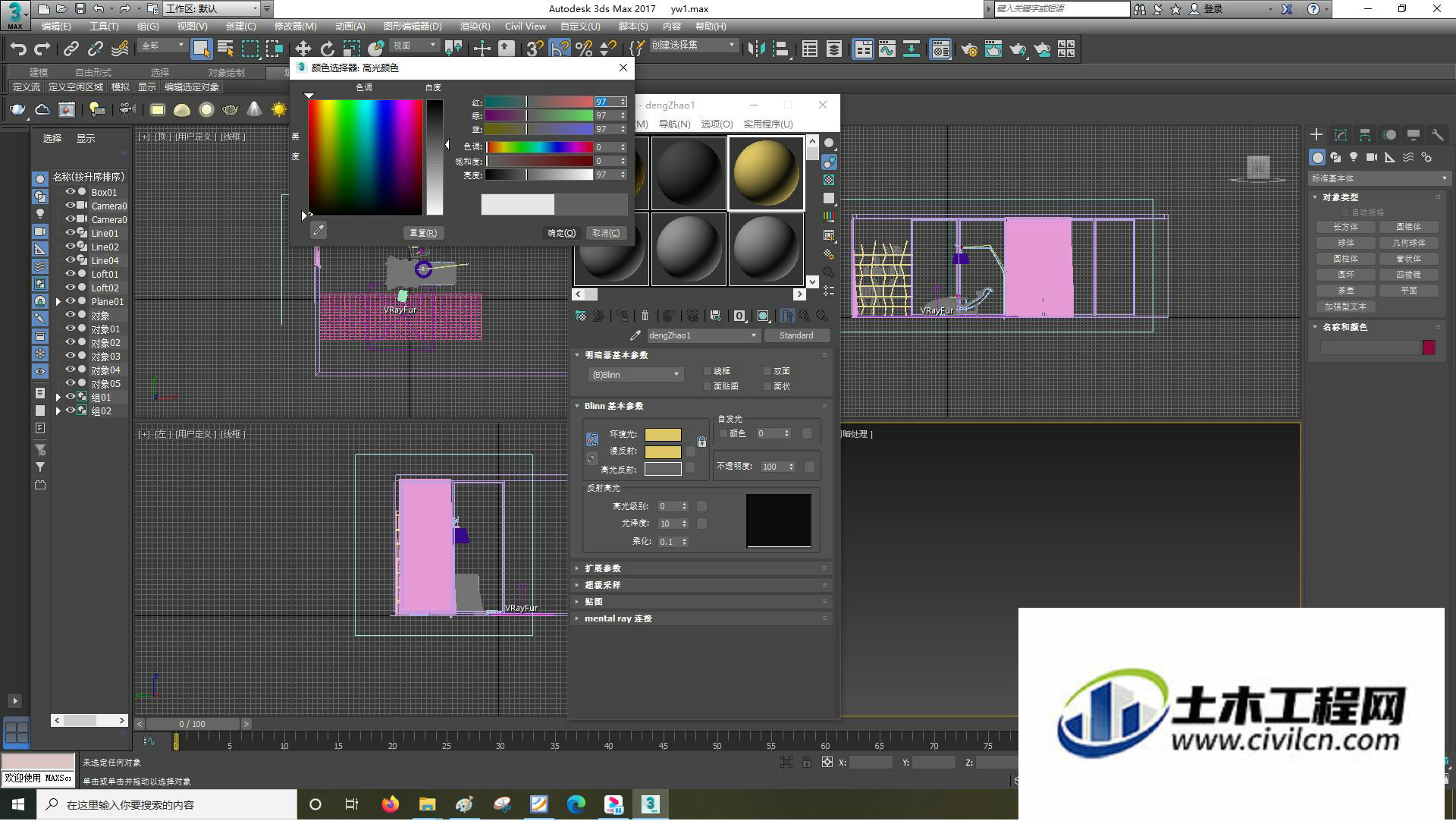Open the (B)Blinn shader dropdown
The height and width of the screenshot is (821, 1456).
635,375
